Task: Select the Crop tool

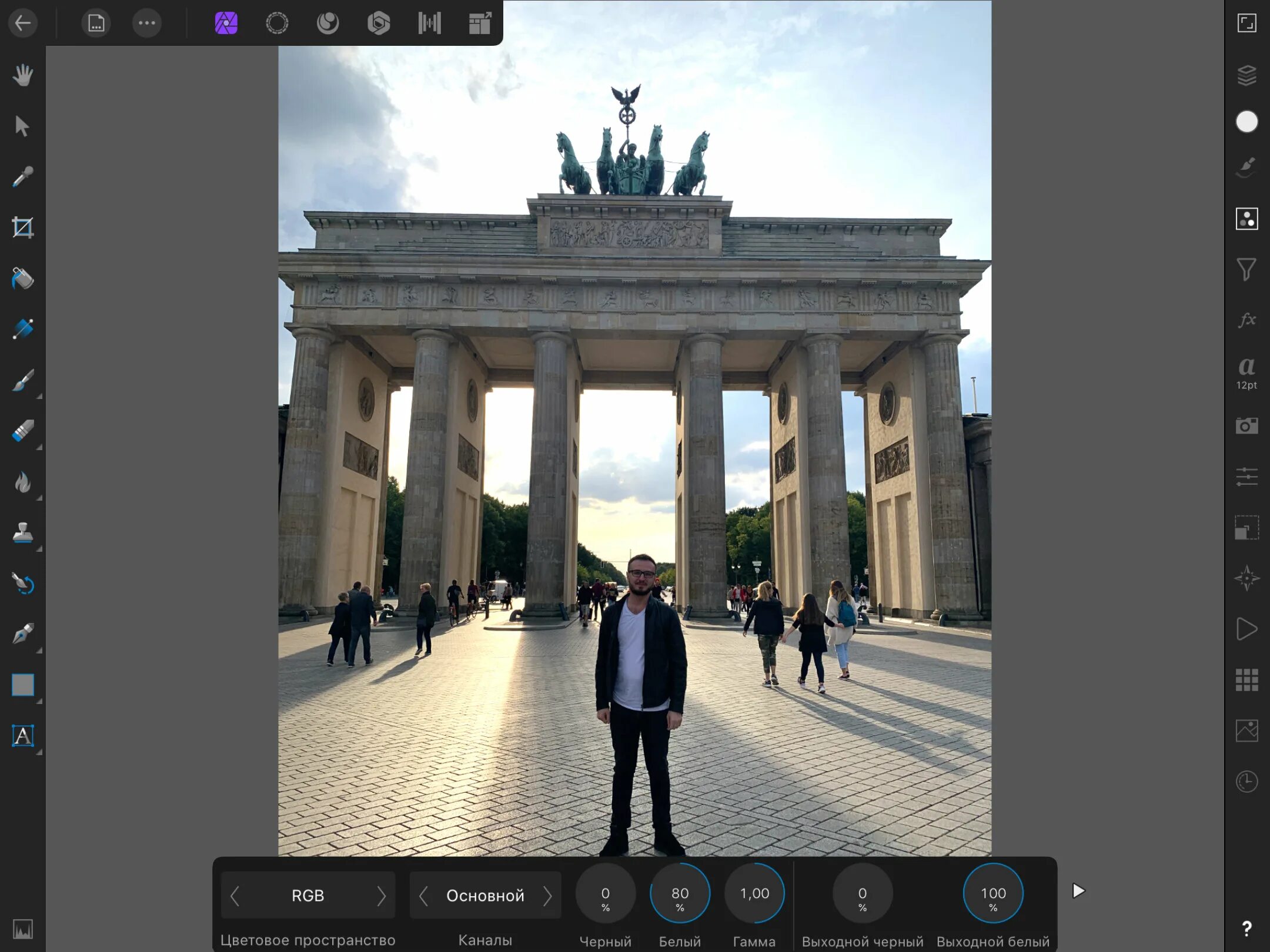Action: [x=22, y=227]
